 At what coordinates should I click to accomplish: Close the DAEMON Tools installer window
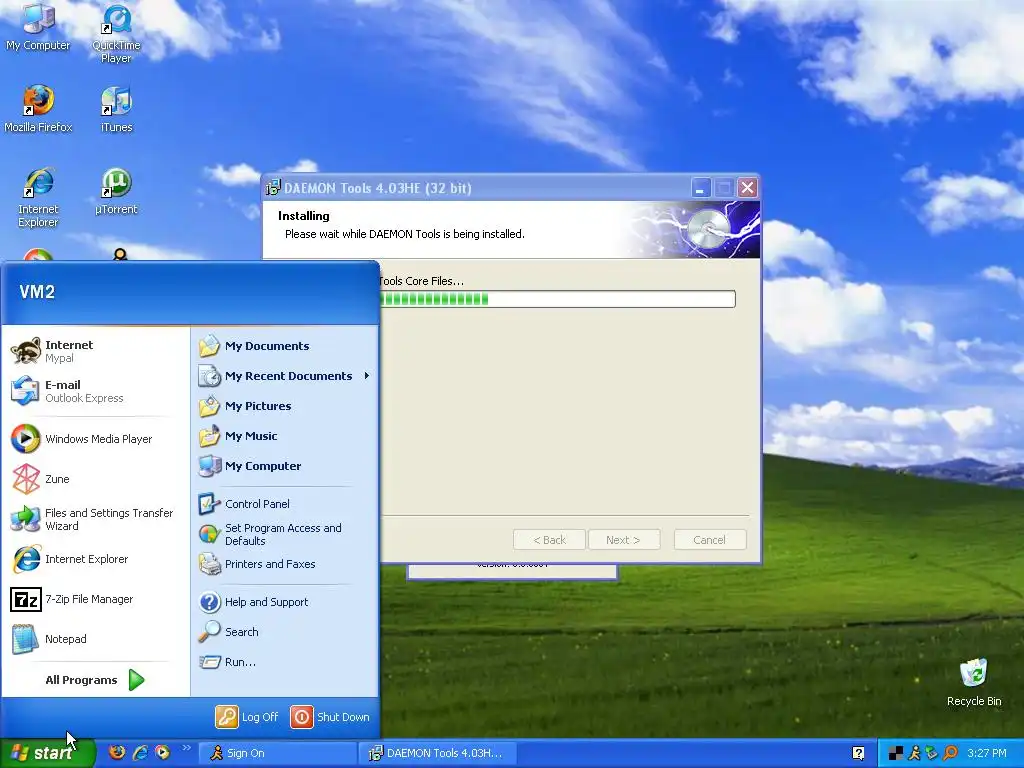point(747,188)
